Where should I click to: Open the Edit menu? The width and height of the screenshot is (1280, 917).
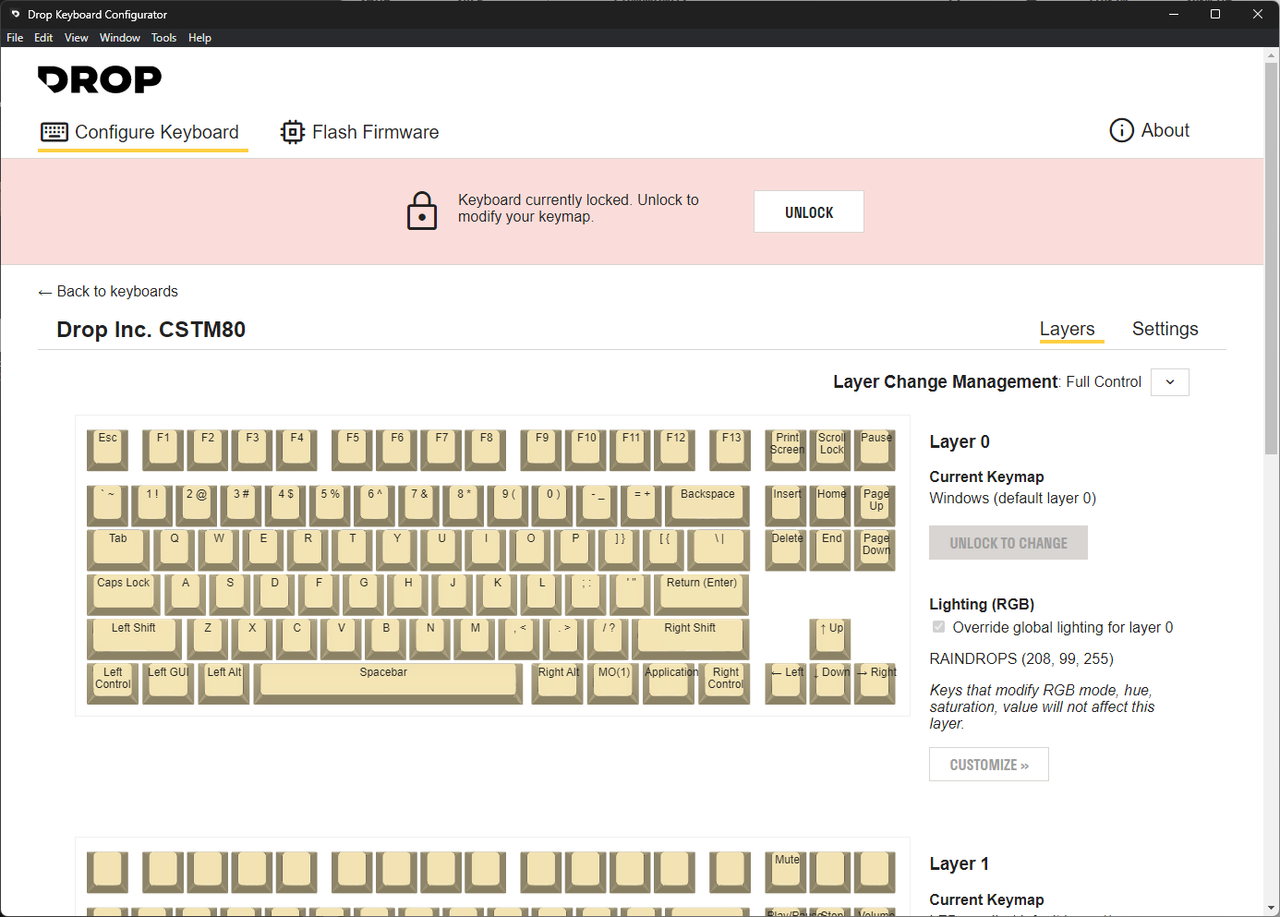43,38
